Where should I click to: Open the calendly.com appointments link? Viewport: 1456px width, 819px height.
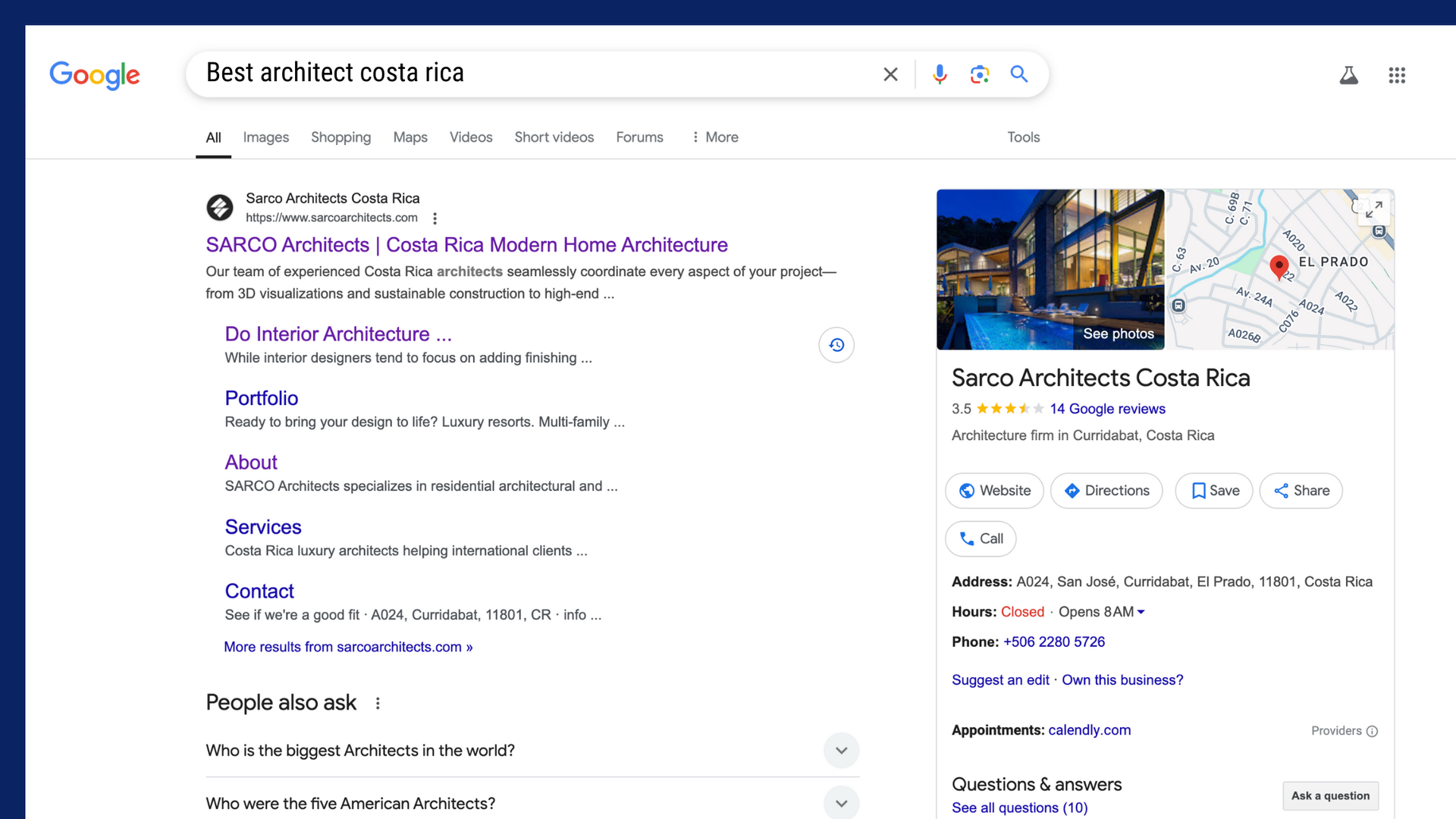1089,730
